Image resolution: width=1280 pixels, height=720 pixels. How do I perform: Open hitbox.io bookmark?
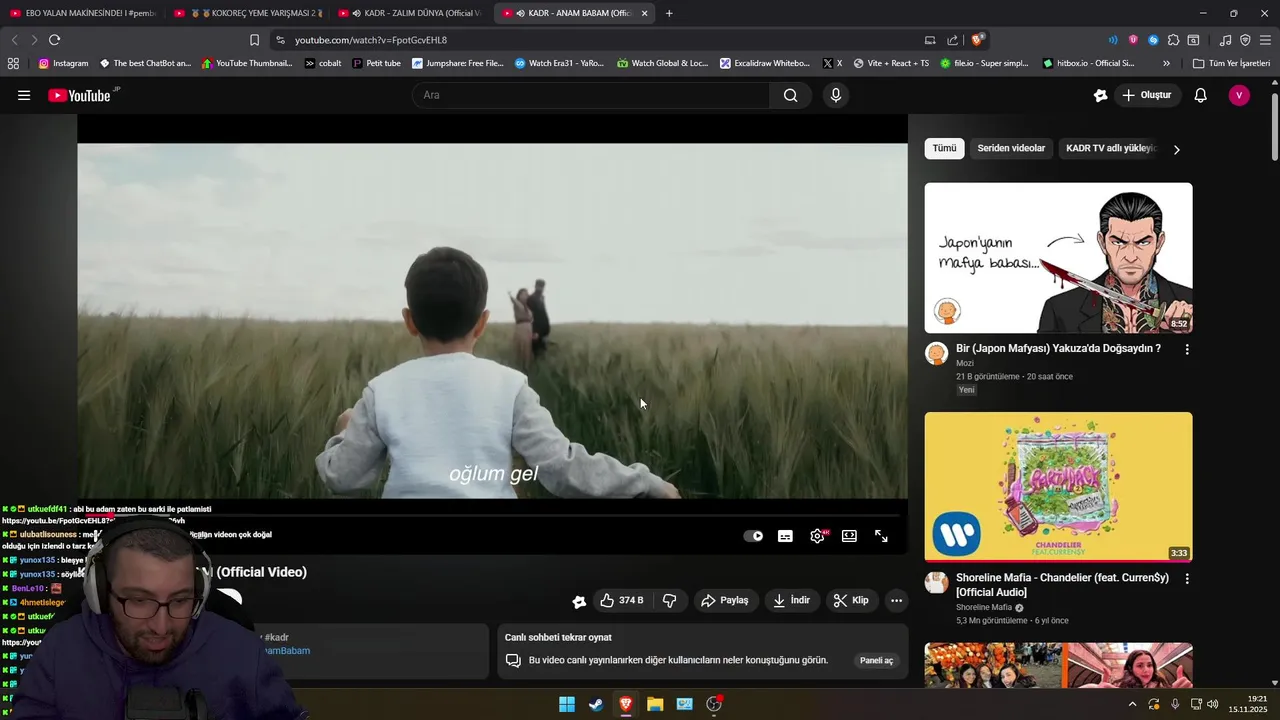point(1088,63)
